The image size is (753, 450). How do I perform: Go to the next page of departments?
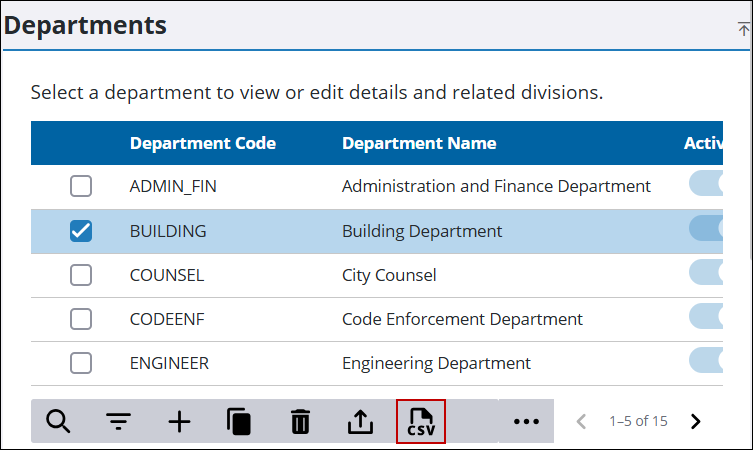pyautogui.click(x=695, y=422)
